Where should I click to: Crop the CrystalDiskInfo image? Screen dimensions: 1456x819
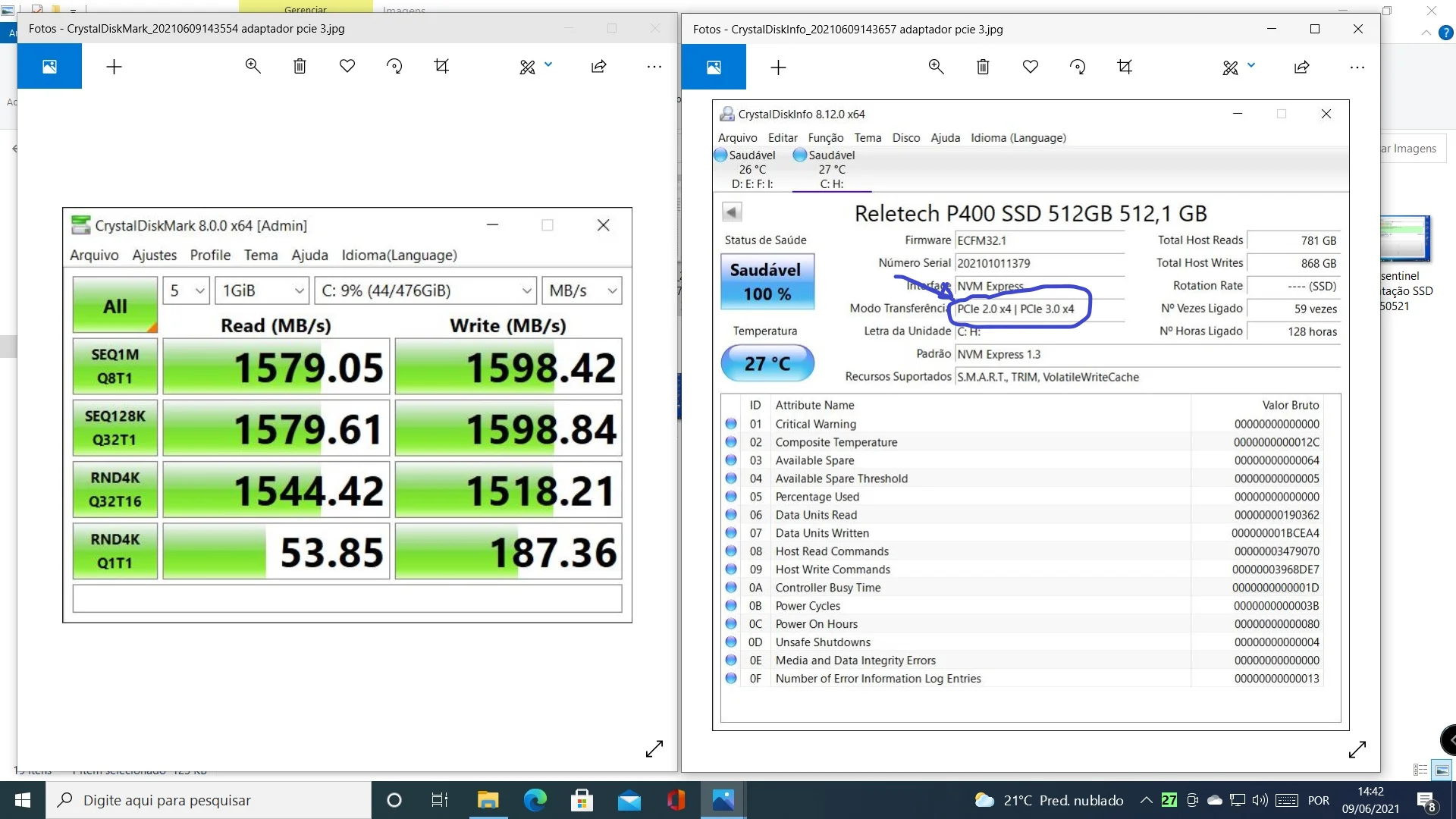click(1125, 67)
